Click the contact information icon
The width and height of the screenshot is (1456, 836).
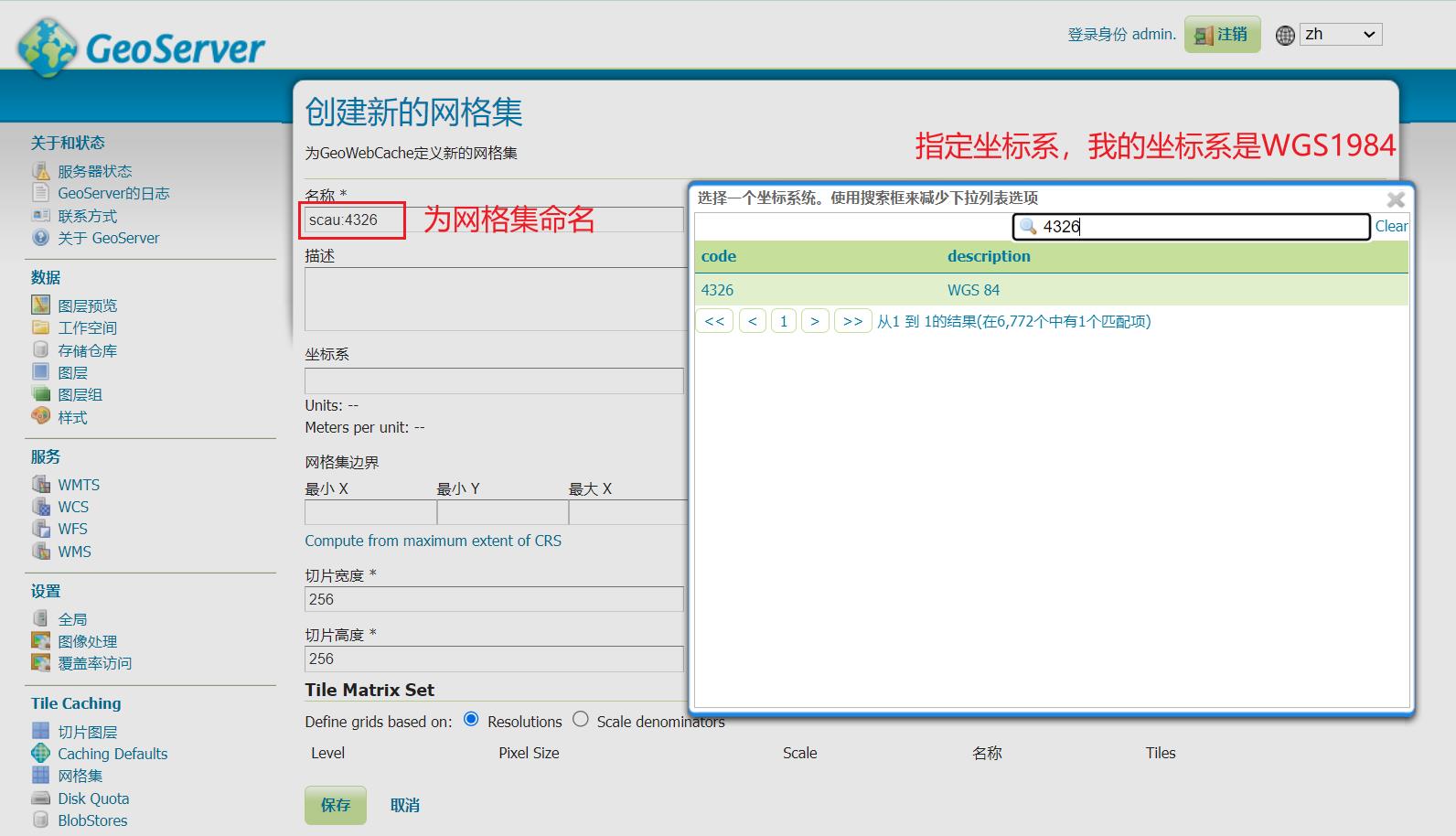(41, 216)
